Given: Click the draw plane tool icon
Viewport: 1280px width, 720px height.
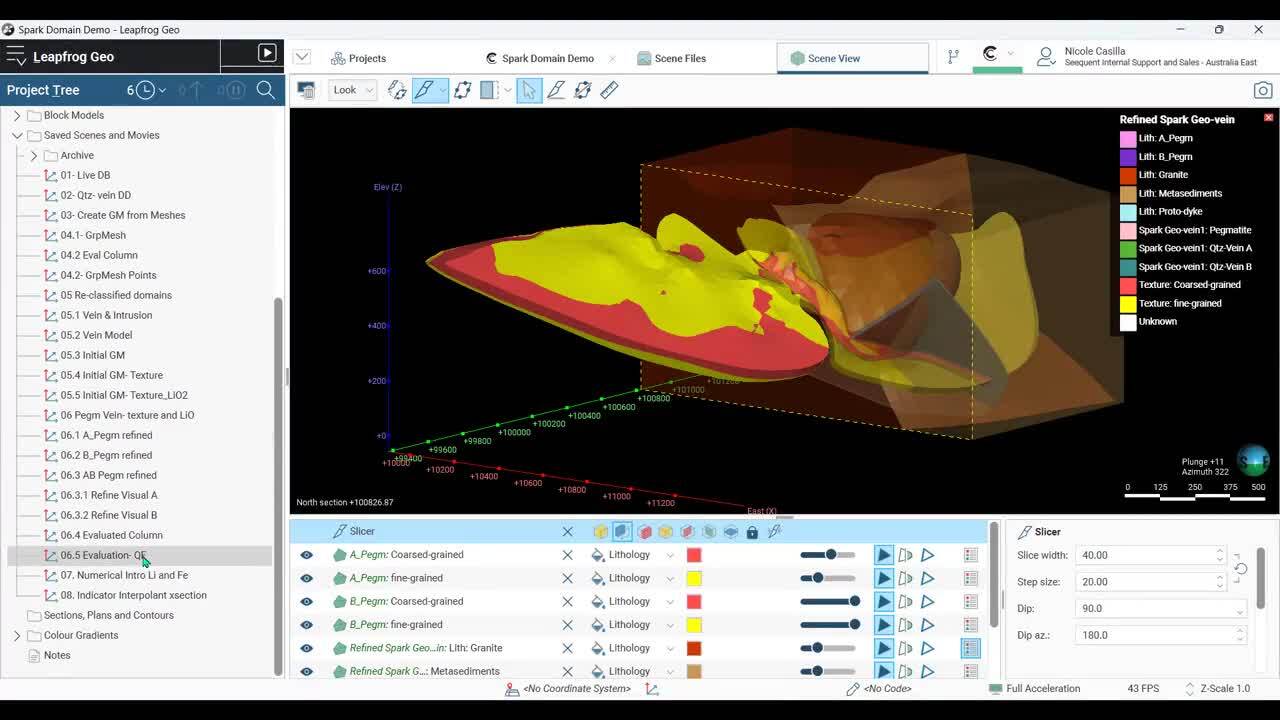Looking at the screenshot, I should pos(583,90).
